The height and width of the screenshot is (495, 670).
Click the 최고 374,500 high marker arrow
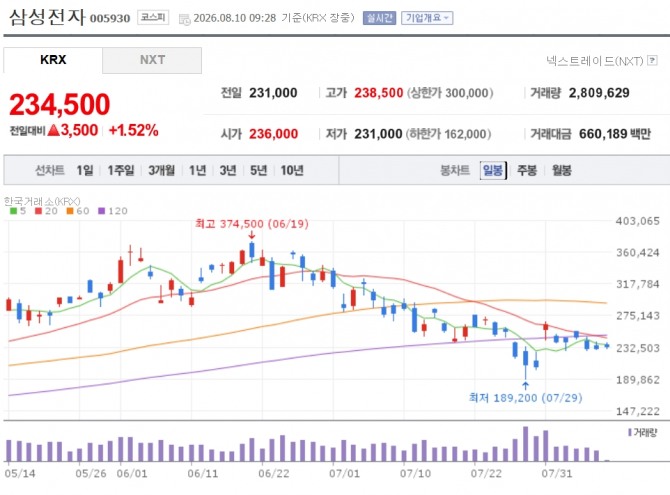point(252,235)
